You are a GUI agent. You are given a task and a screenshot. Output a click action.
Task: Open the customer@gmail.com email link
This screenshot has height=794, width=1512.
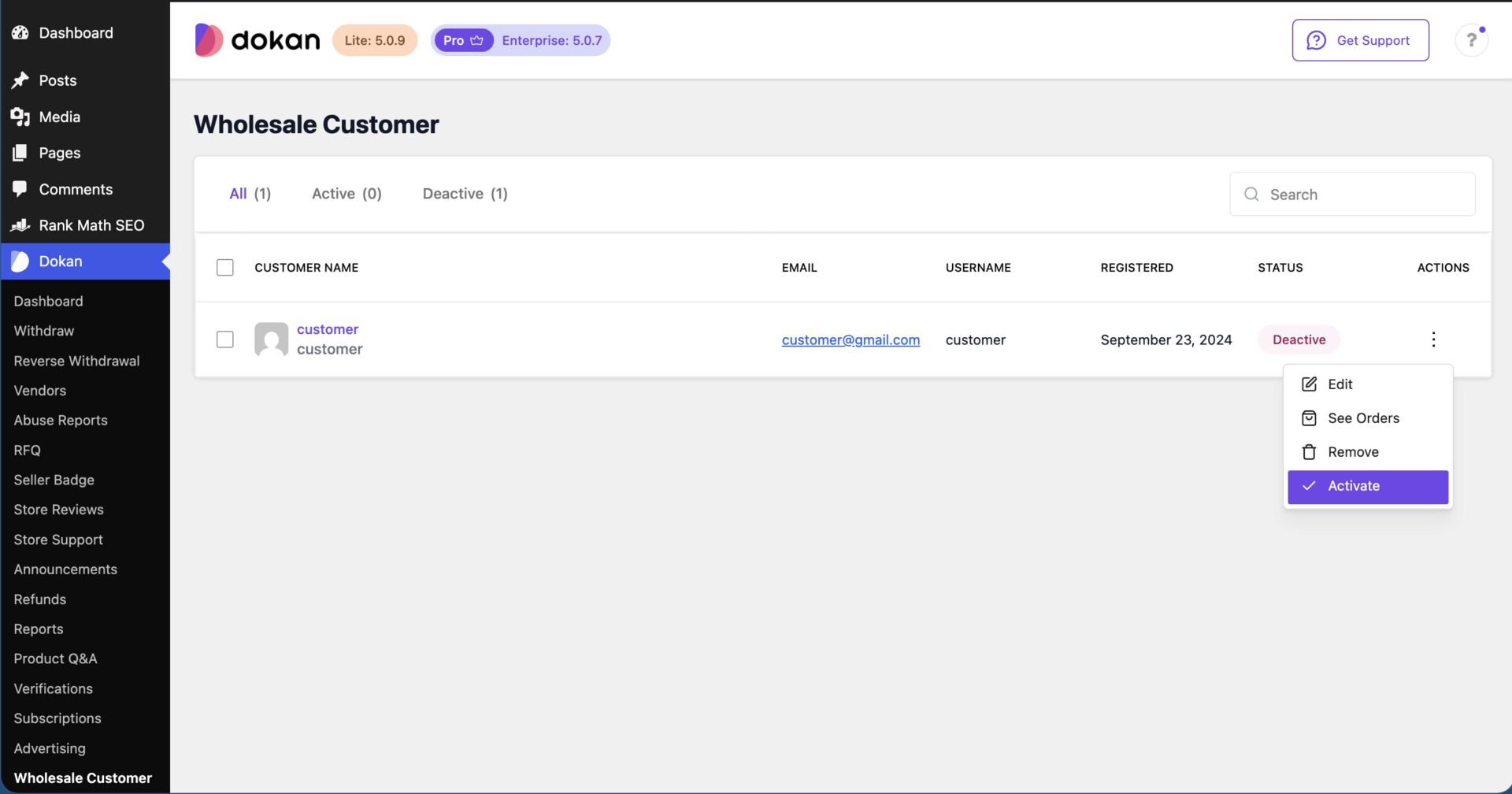pos(850,339)
